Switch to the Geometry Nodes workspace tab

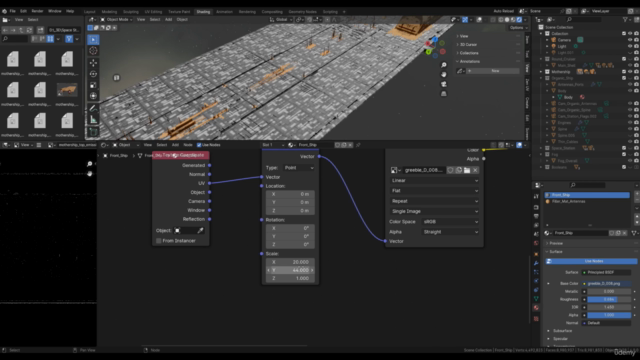pyautogui.click(x=302, y=11)
